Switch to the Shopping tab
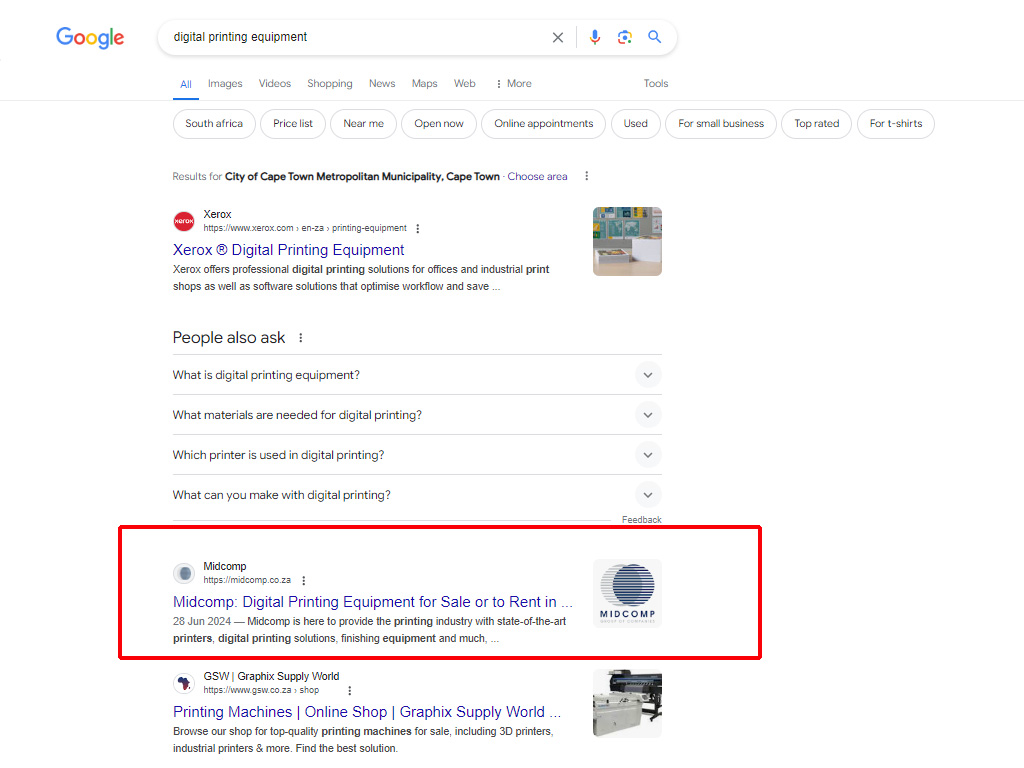This screenshot has height=768, width=1024. [x=329, y=84]
